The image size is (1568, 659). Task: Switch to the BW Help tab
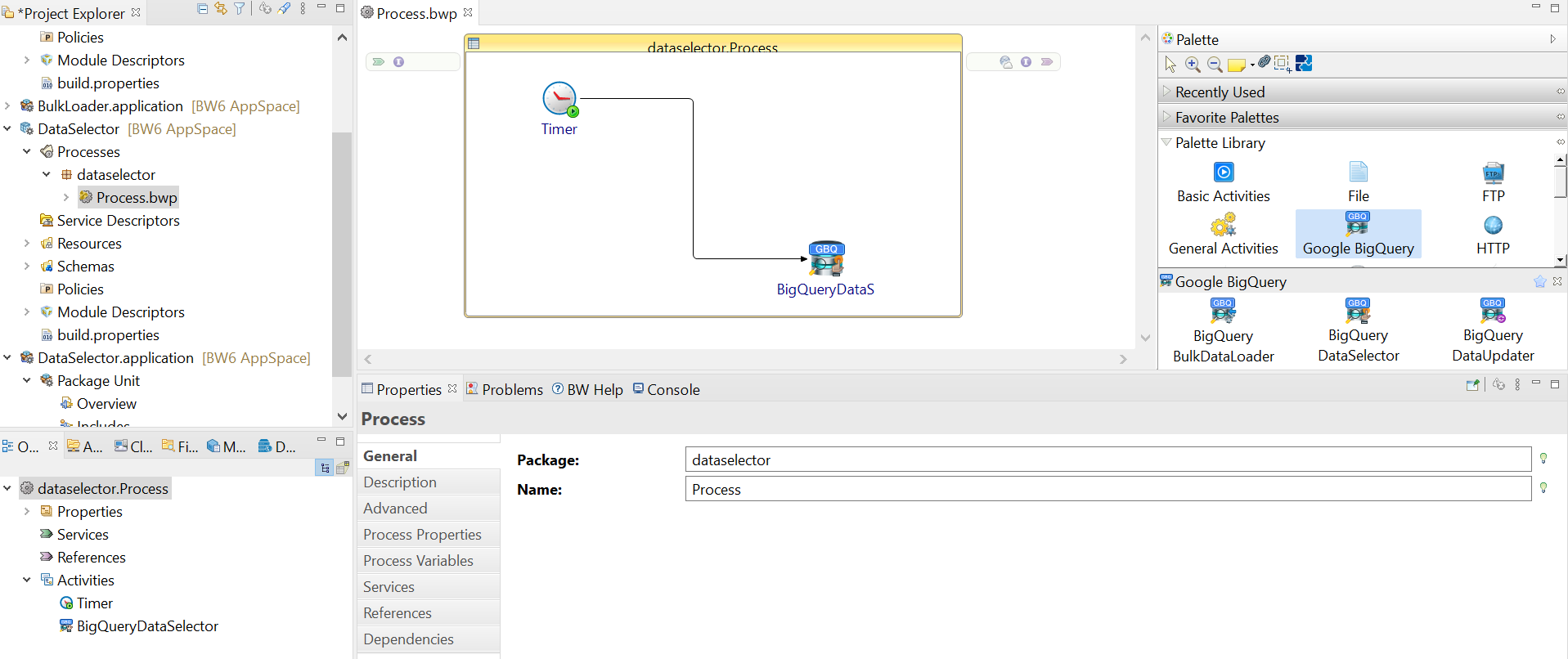587,389
